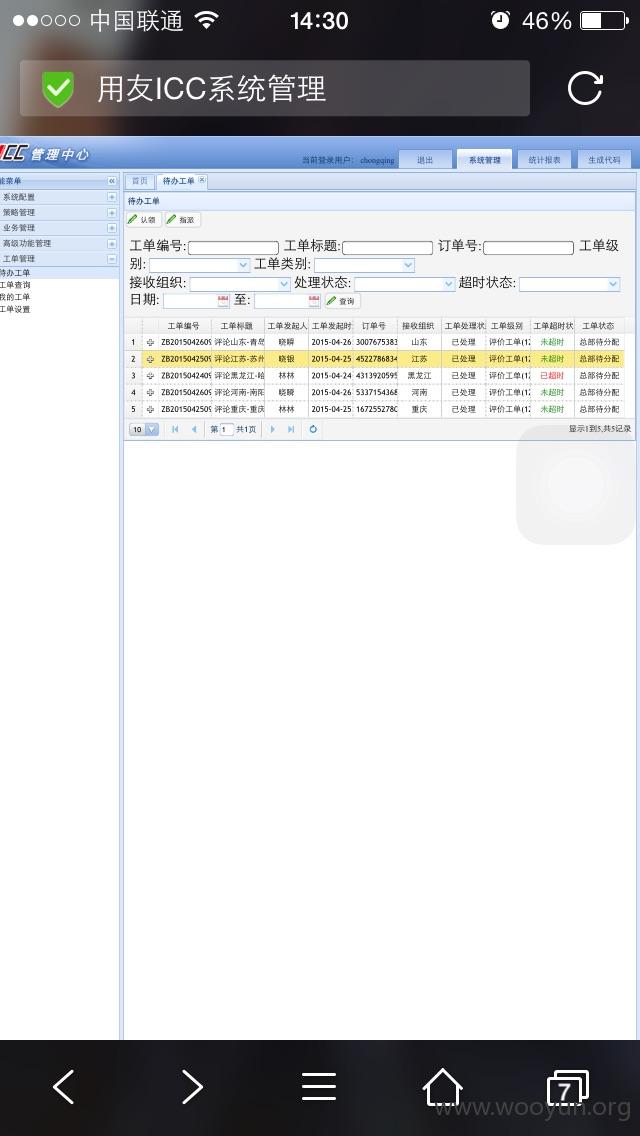This screenshot has height=1136, width=640.
Task: Sort by the 工单发起人 column header
Action: coord(286,326)
